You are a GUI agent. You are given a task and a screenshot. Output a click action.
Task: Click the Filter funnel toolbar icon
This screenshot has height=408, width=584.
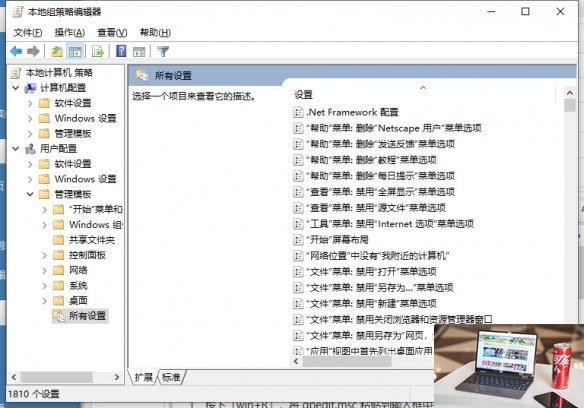163,51
